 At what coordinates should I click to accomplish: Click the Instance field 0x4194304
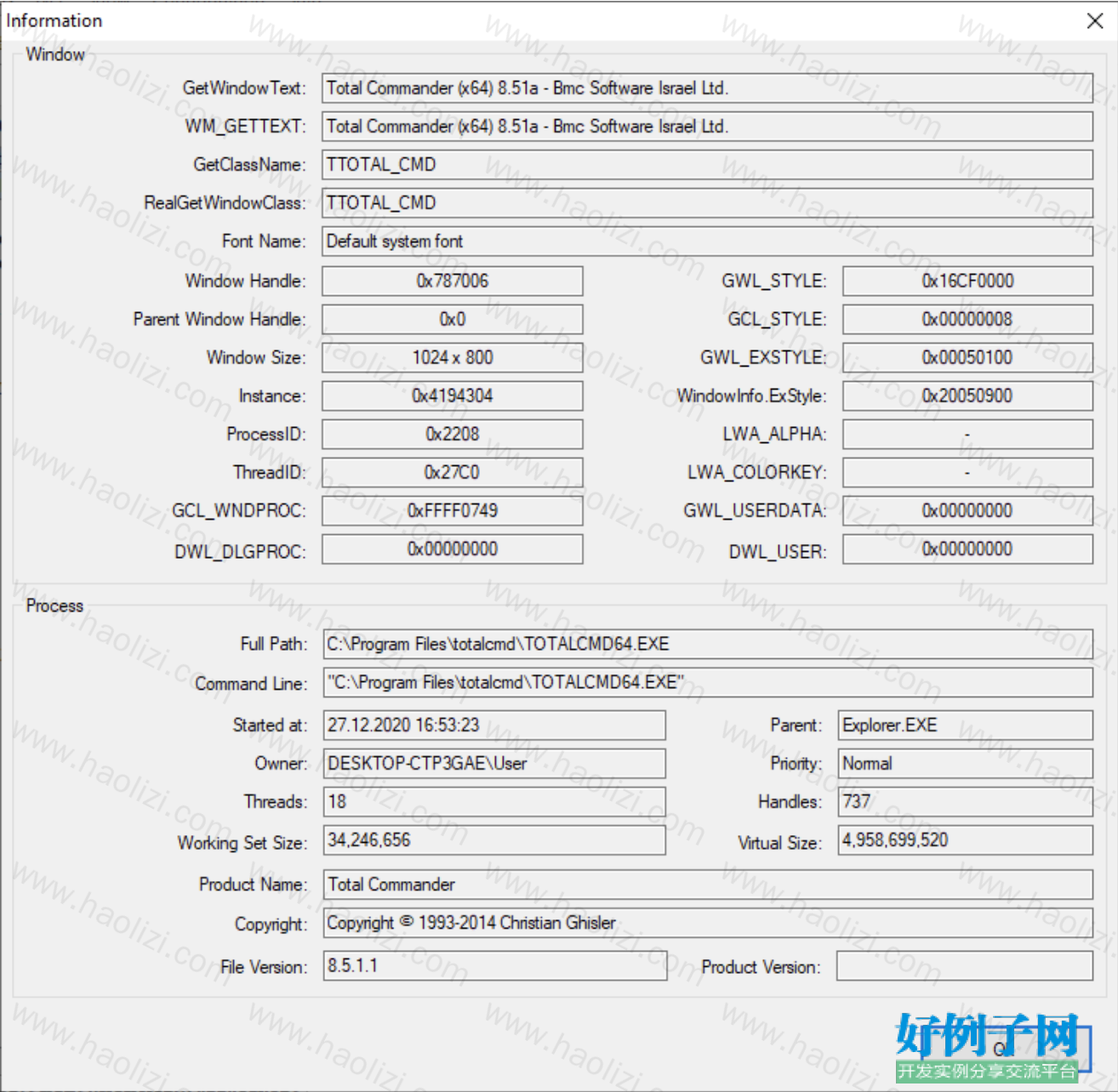[453, 396]
